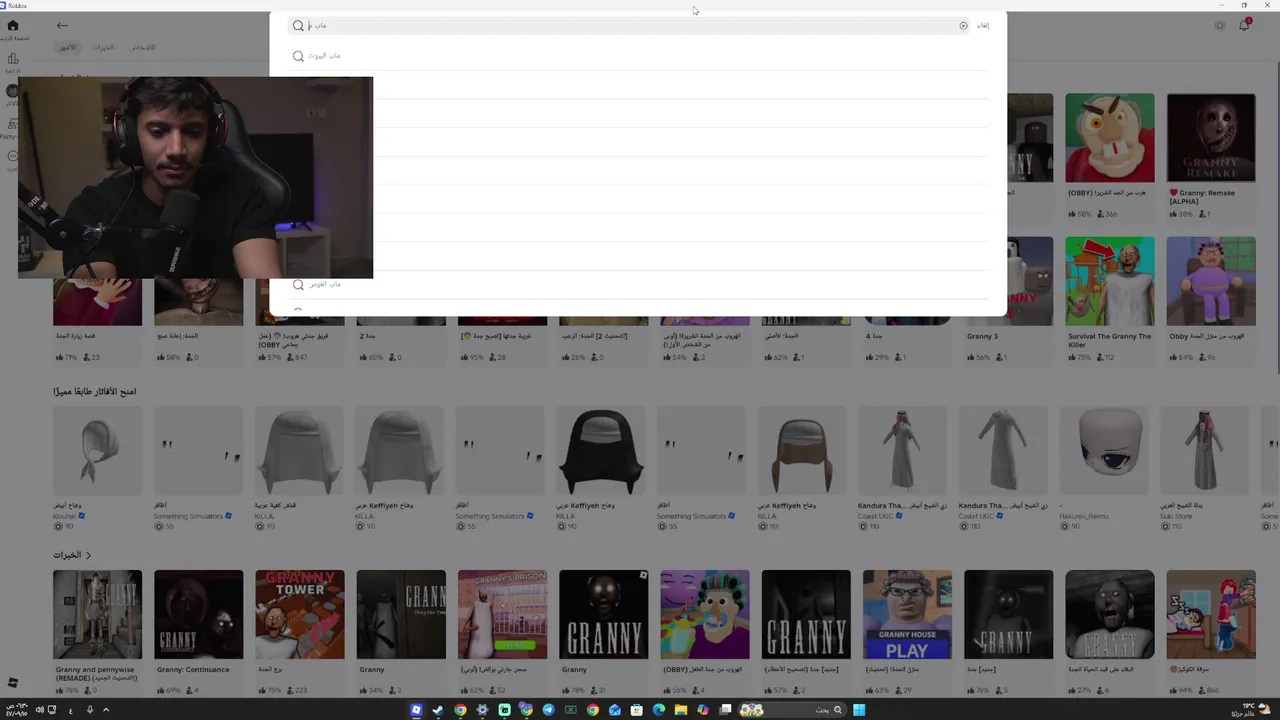Select the black Keffiyeh avatar item

coord(603,451)
